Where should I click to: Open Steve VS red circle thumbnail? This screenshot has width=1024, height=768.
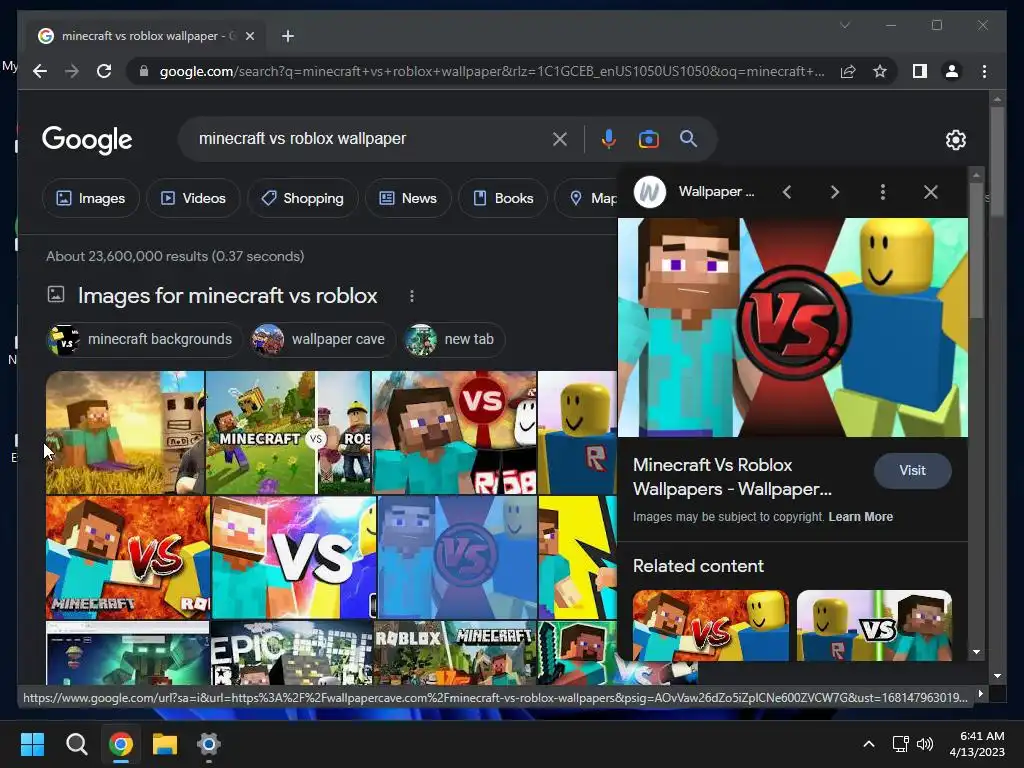pyautogui.click(x=454, y=432)
